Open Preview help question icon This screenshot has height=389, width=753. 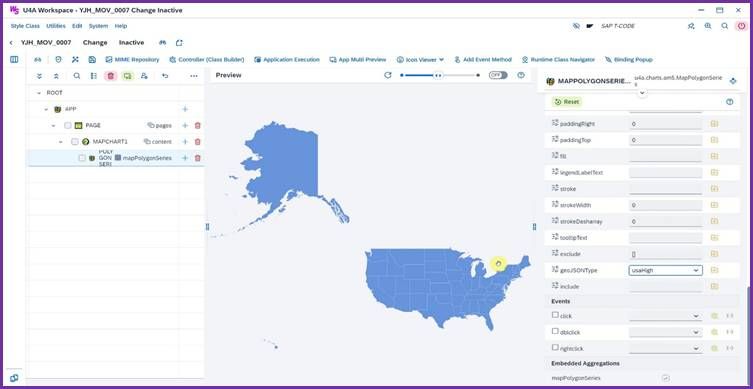point(521,75)
